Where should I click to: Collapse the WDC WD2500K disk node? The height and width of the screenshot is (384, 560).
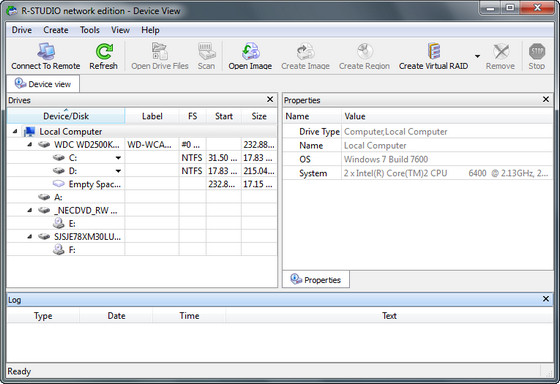coord(30,145)
